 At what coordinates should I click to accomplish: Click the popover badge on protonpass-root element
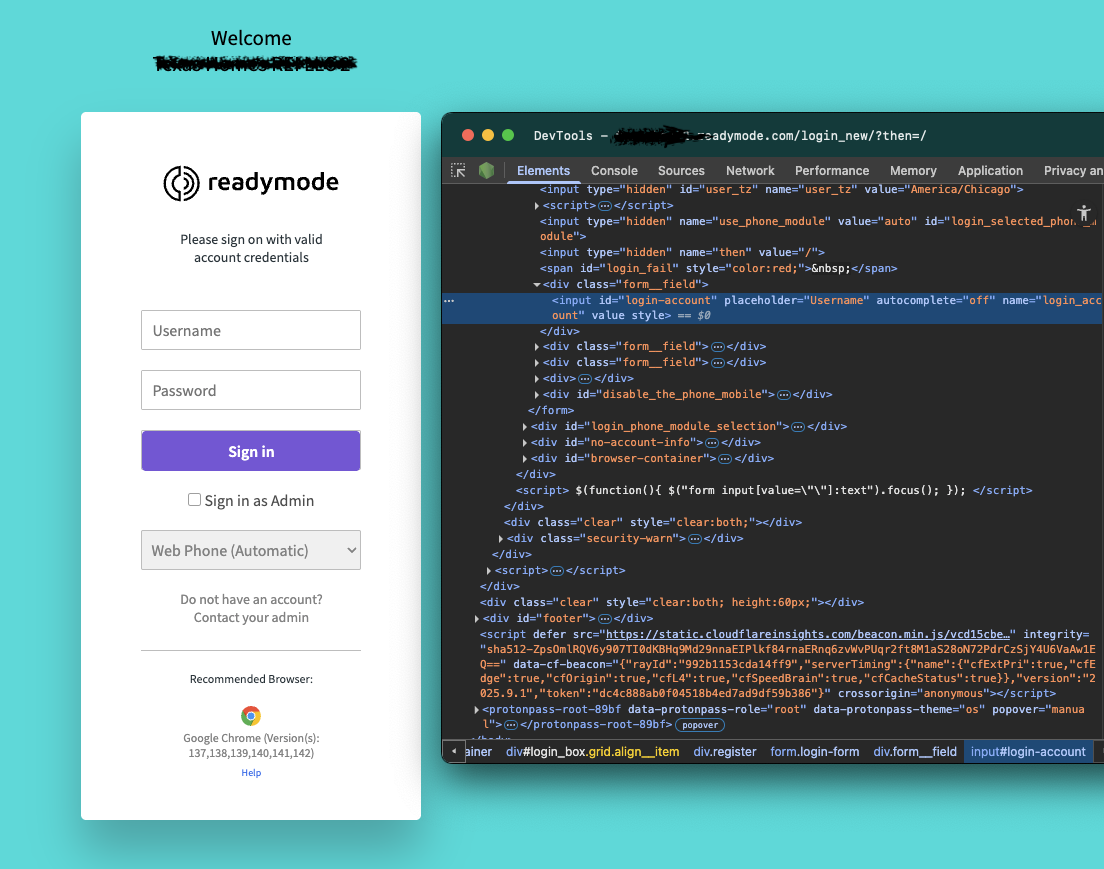coord(700,725)
